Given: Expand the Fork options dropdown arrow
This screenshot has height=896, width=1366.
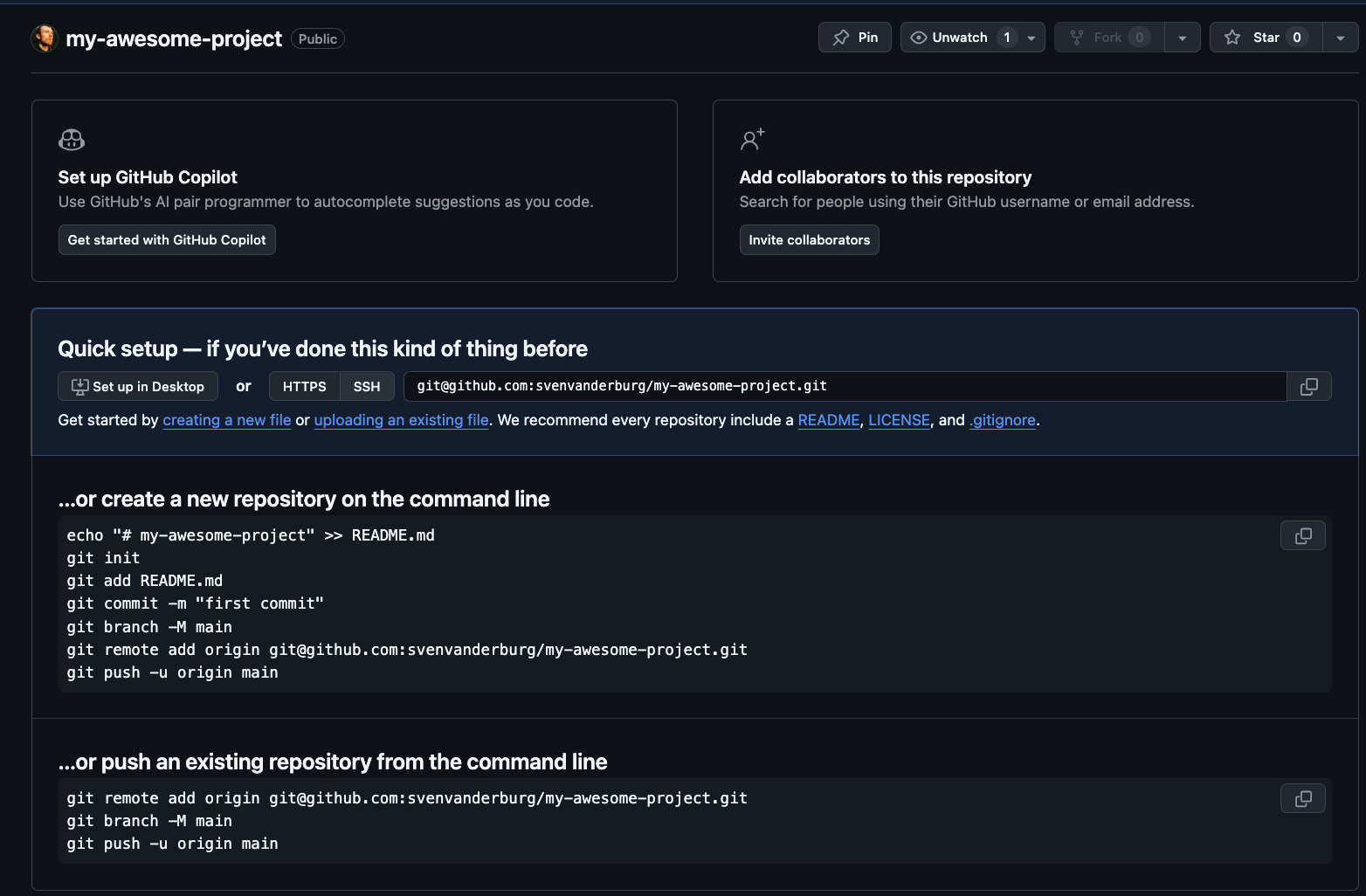Looking at the screenshot, I should pos(1183,38).
